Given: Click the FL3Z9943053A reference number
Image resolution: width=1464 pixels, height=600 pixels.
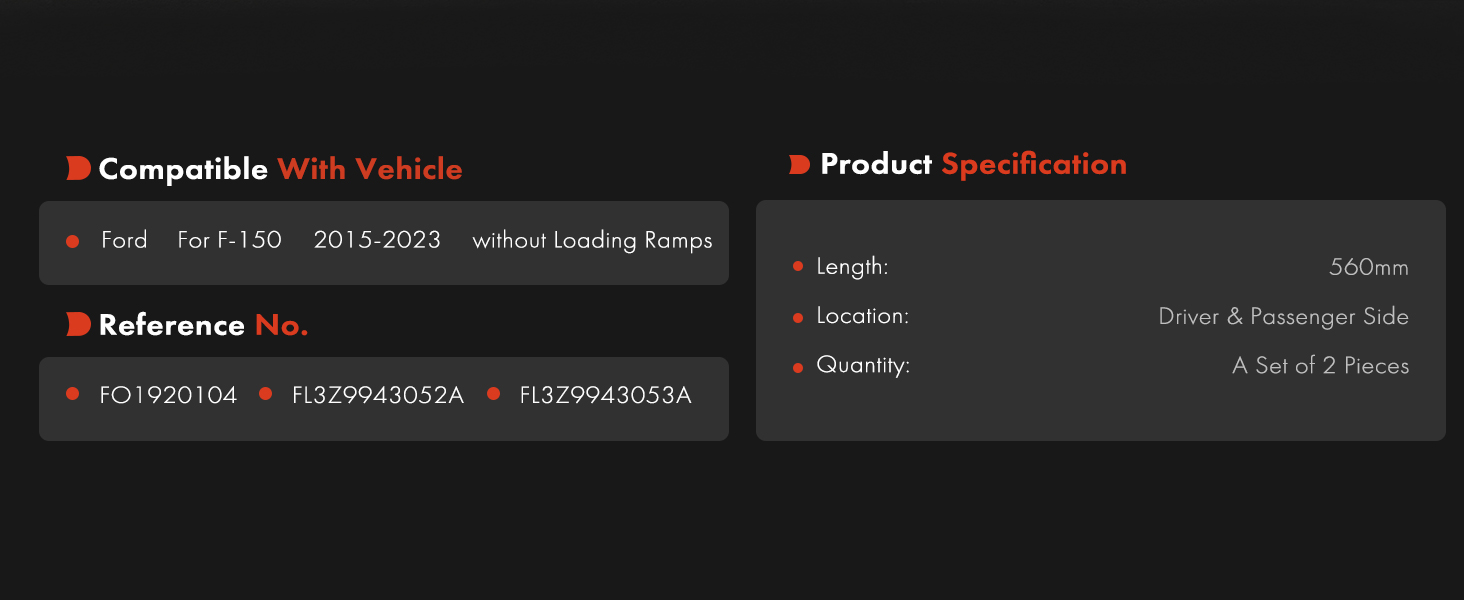Looking at the screenshot, I should pos(606,395).
